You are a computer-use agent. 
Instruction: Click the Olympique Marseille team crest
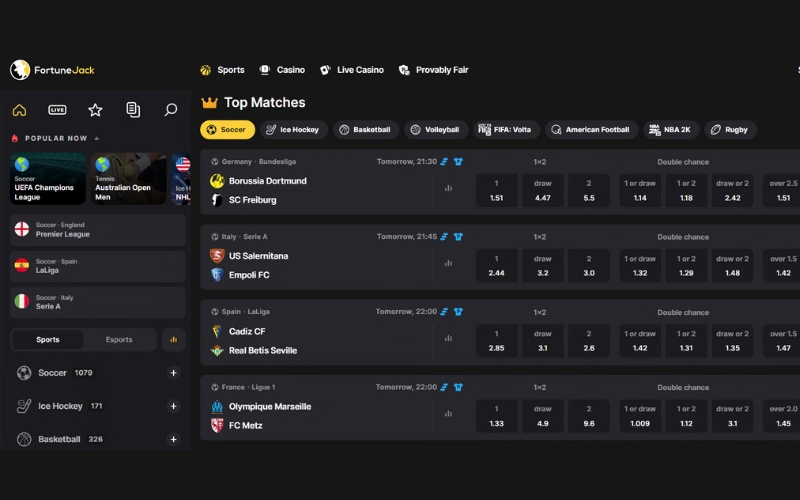[x=217, y=407]
